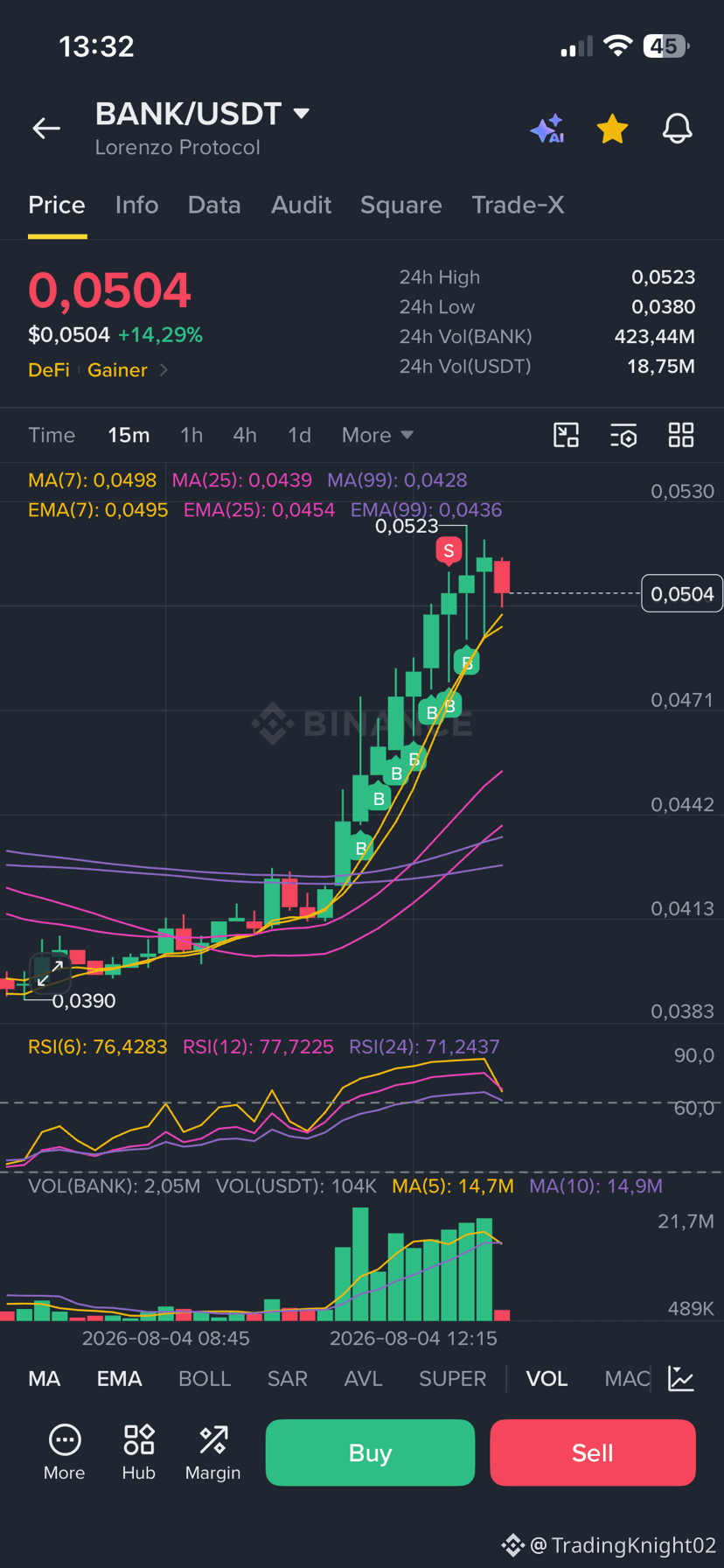724x1568 pixels.
Task: Go back with the left arrow
Action: coord(46,129)
